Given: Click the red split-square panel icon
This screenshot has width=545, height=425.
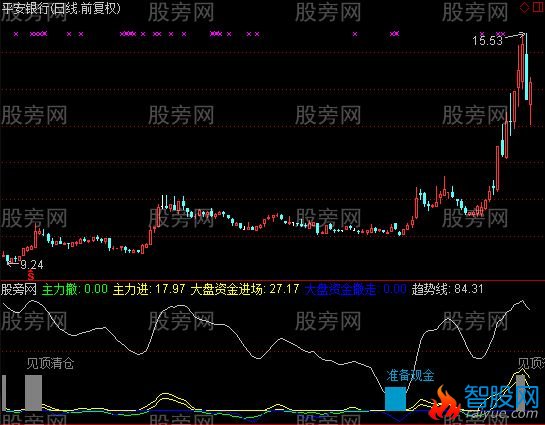Looking at the screenshot, I should tap(538, 7).
